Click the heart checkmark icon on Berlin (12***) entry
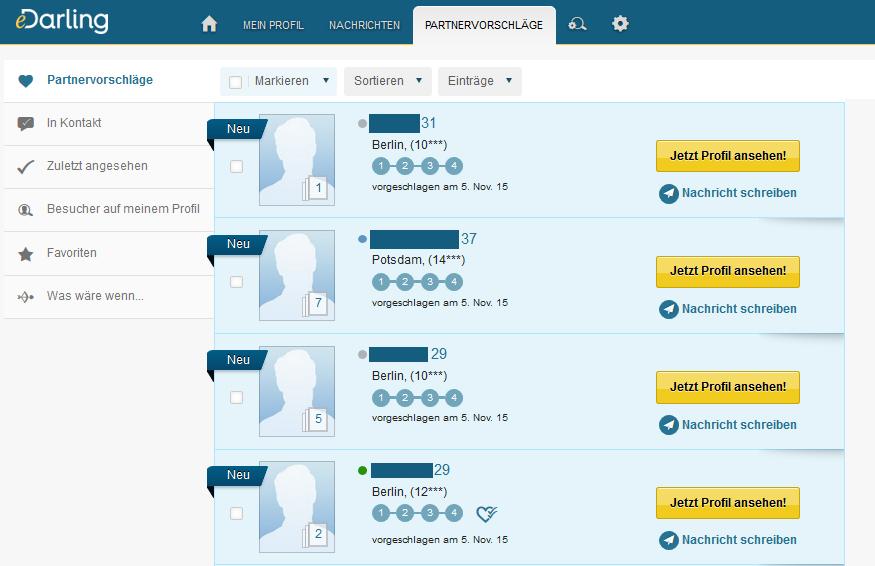The height and width of the screenshot is (566, 875). pos(487,514)
